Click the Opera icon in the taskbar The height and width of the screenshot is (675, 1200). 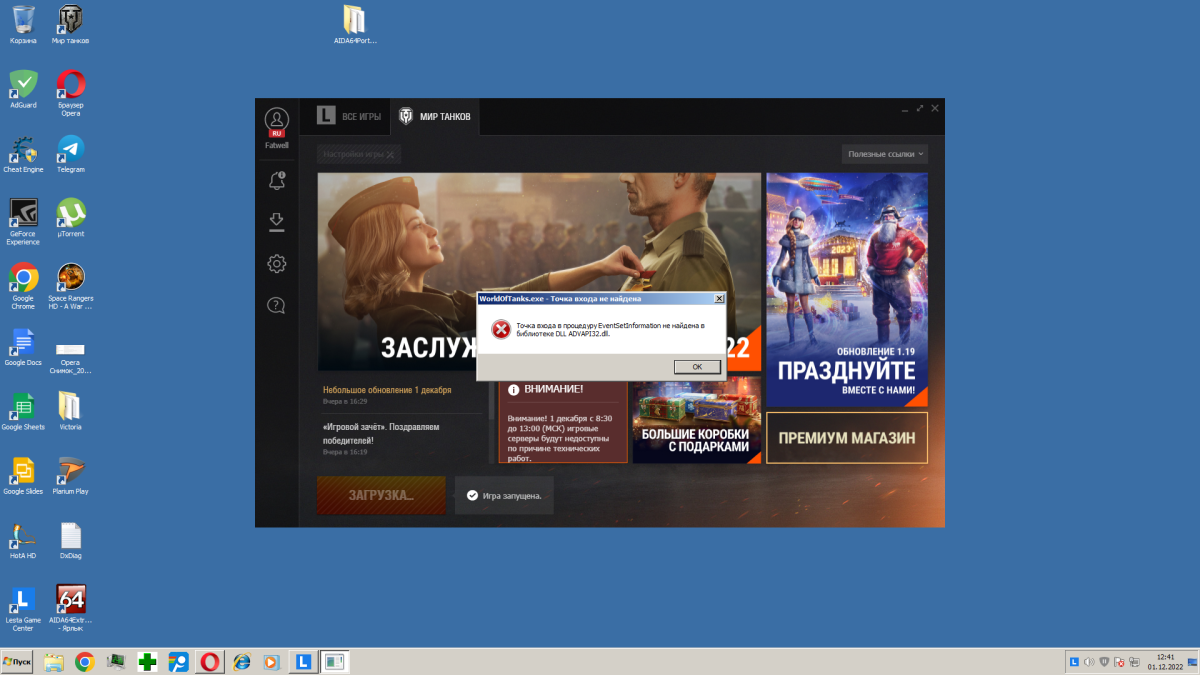210,662
